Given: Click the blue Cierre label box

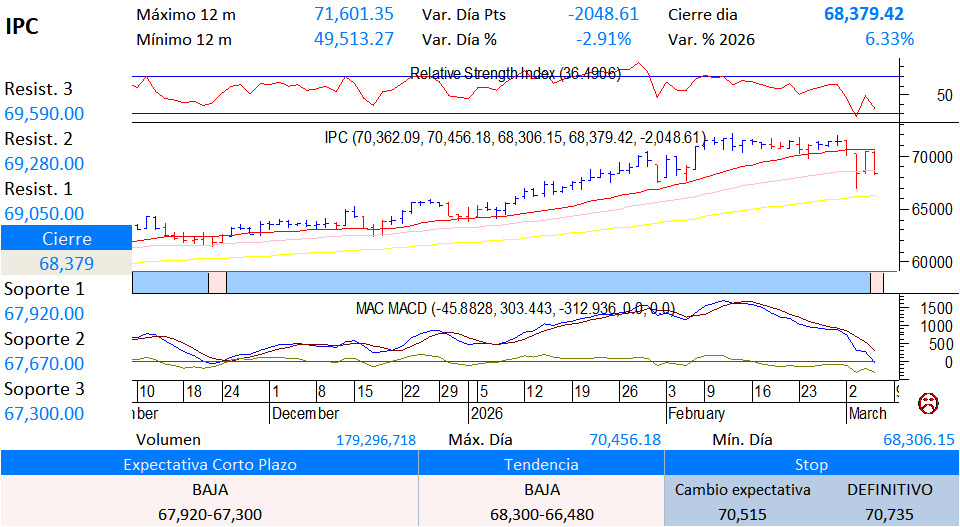Looking at the screenshot, I should [66, 239].
